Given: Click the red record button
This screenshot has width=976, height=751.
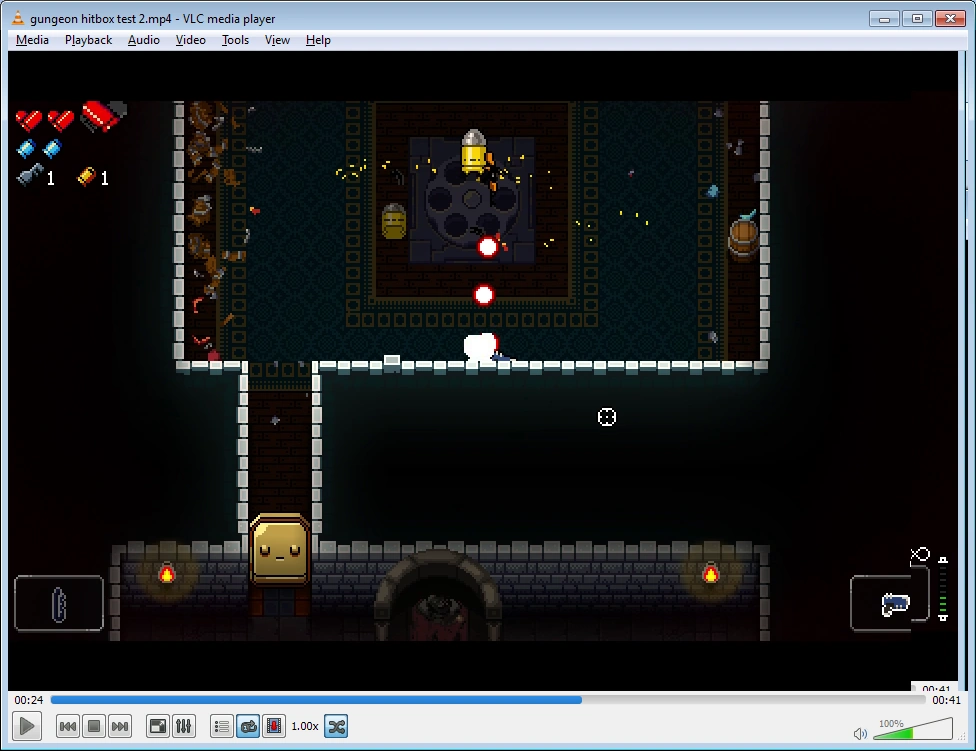Looking at the screenshot, I should pos(274,726).
